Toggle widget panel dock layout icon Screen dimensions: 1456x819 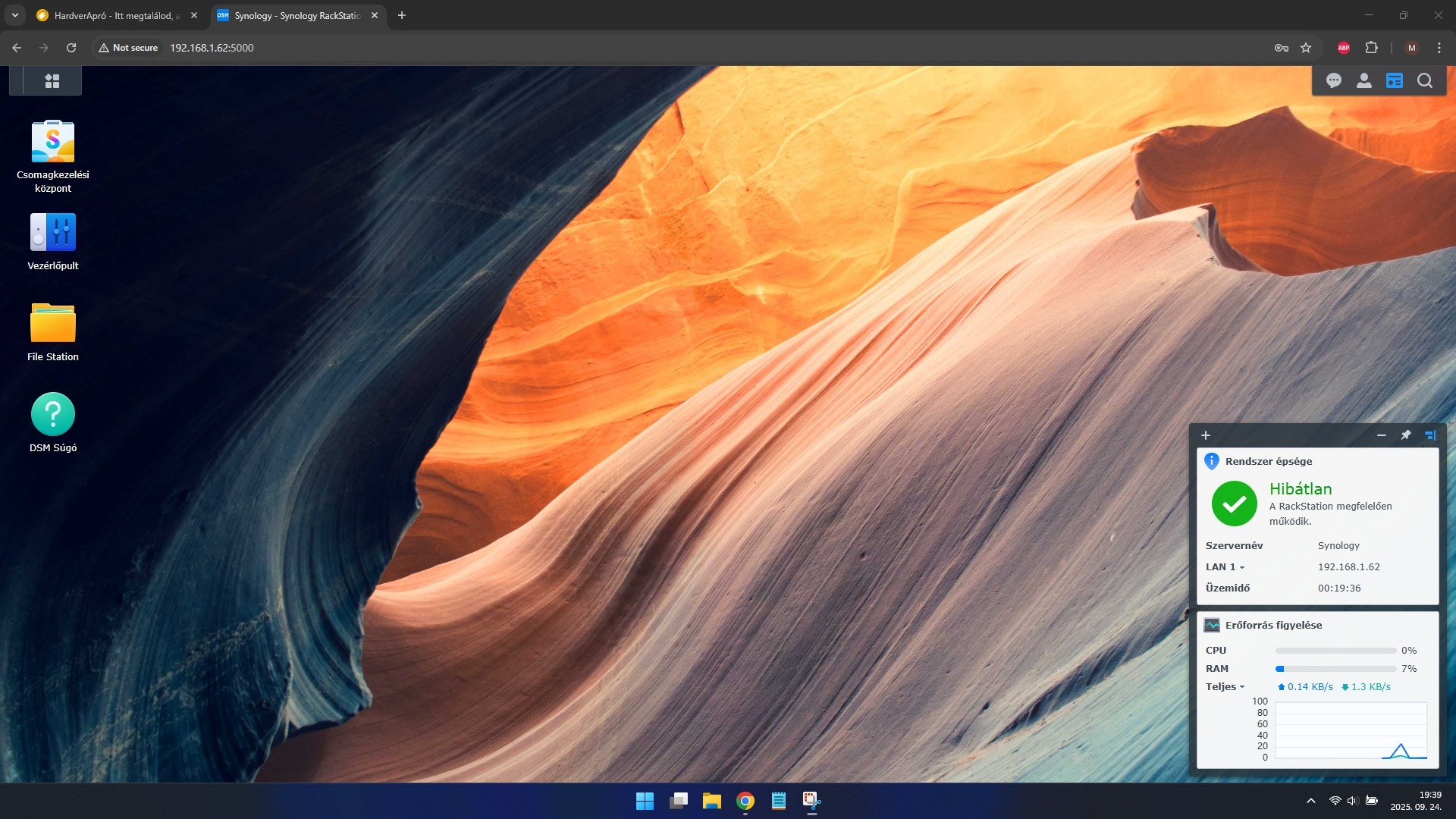(x=1429, y=435)
